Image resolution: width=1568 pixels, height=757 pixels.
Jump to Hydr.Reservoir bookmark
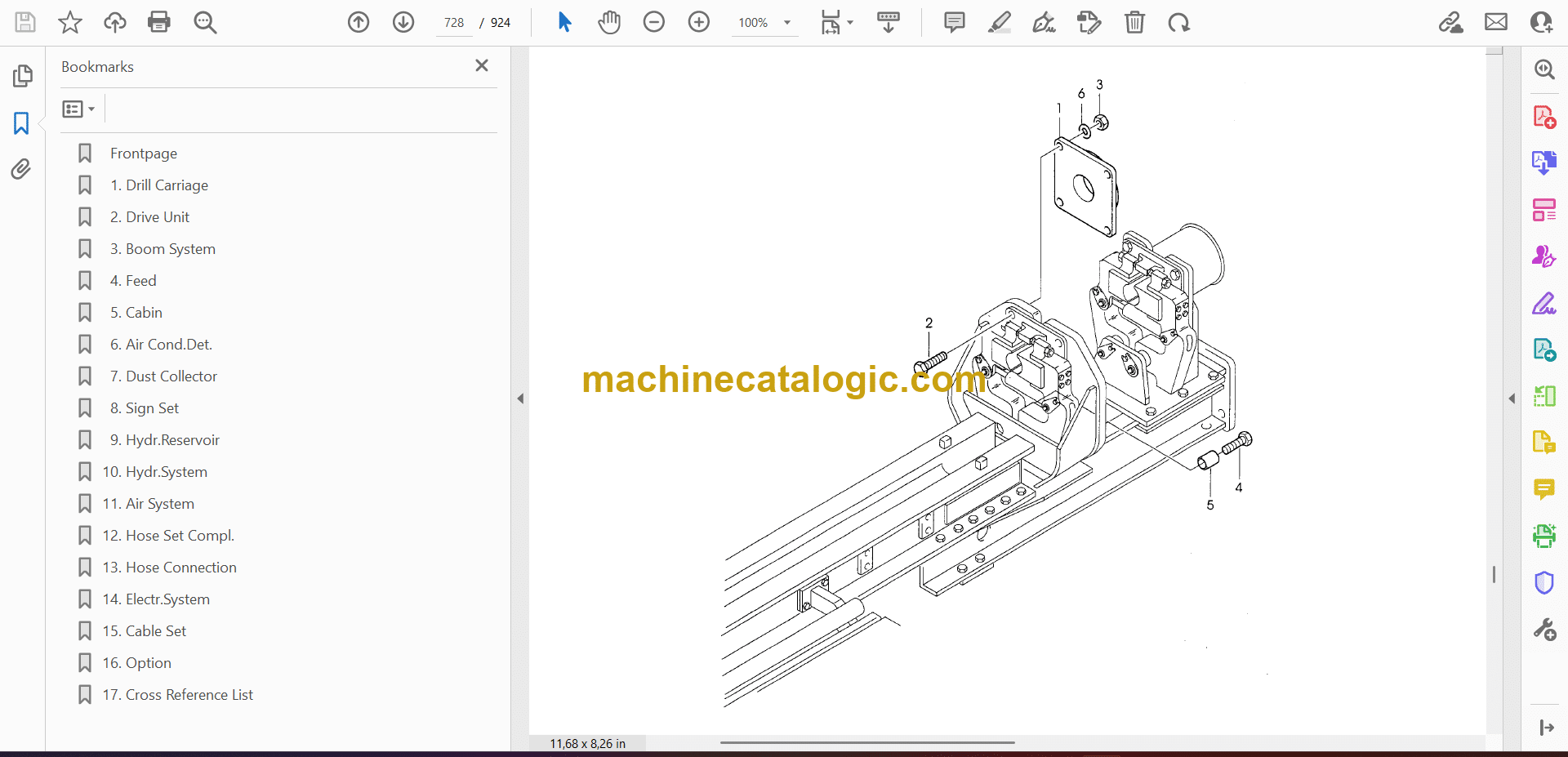(x=172, y=440)
